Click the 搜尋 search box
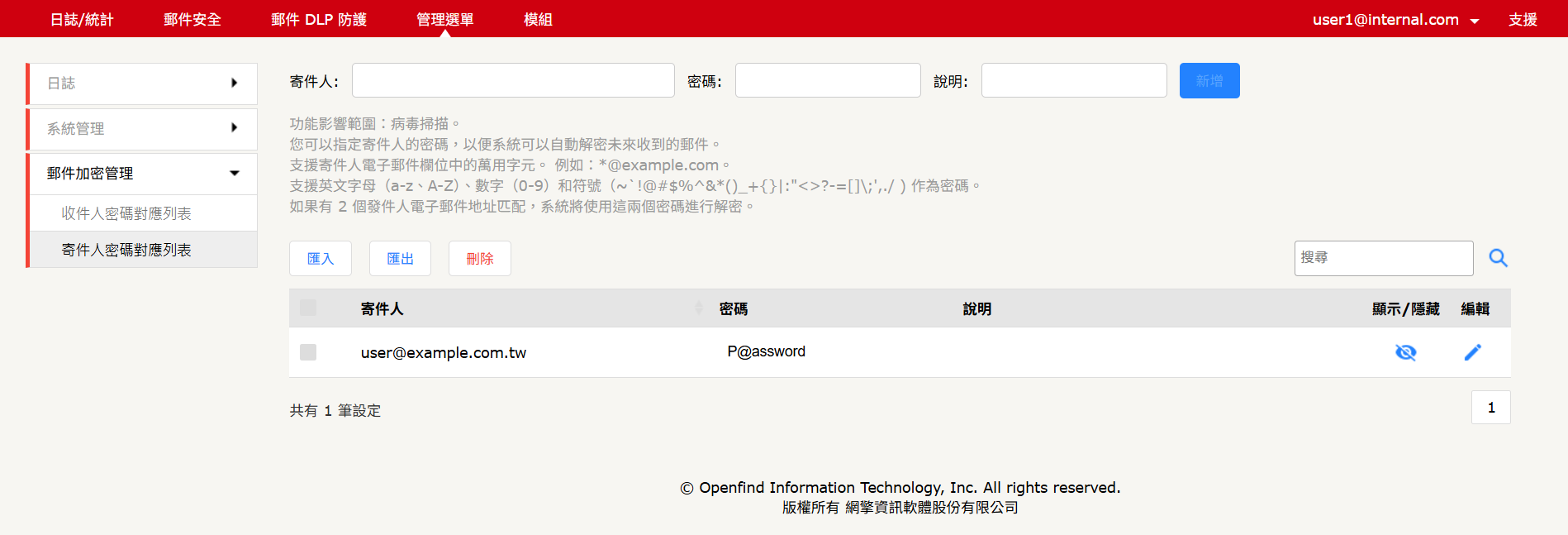Image resolution: width=1568 pixels, height=535 pixels. coord(1384,258)
